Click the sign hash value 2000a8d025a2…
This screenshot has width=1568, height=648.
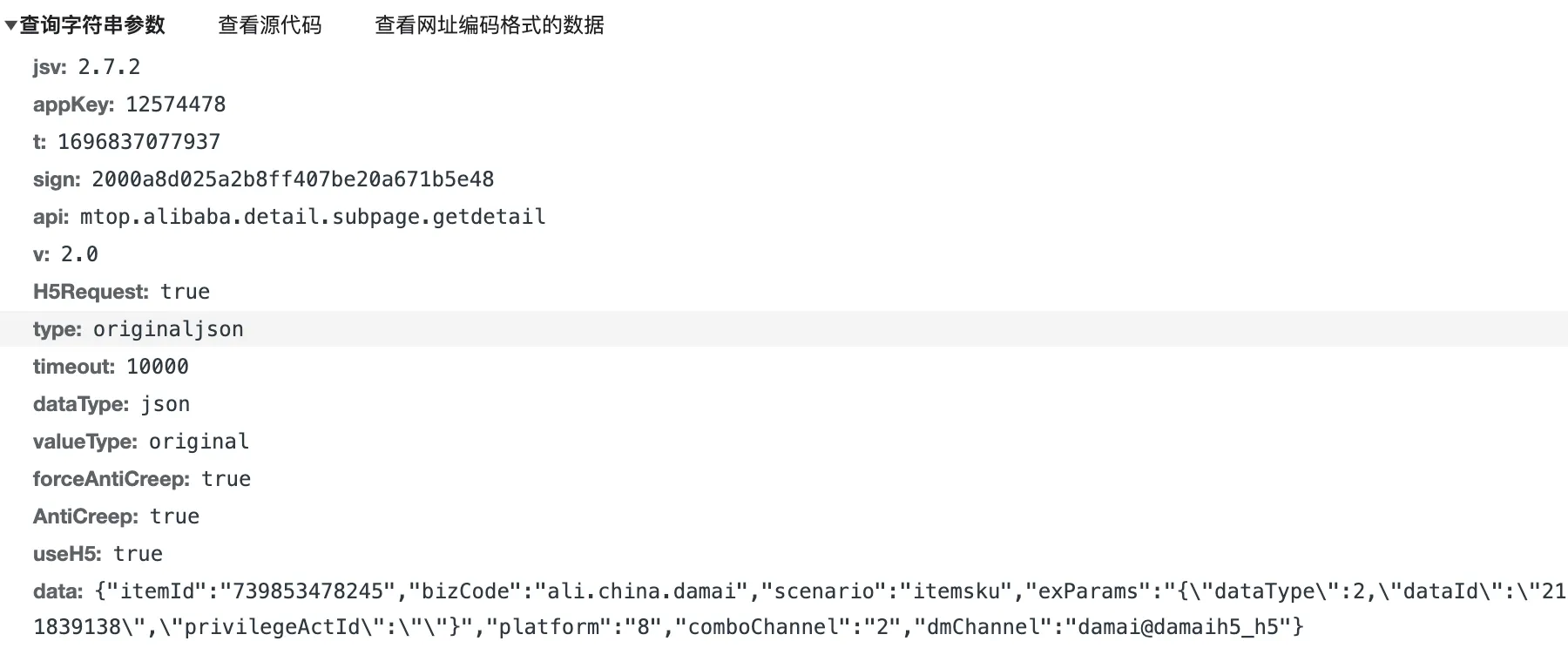point(293,179)
